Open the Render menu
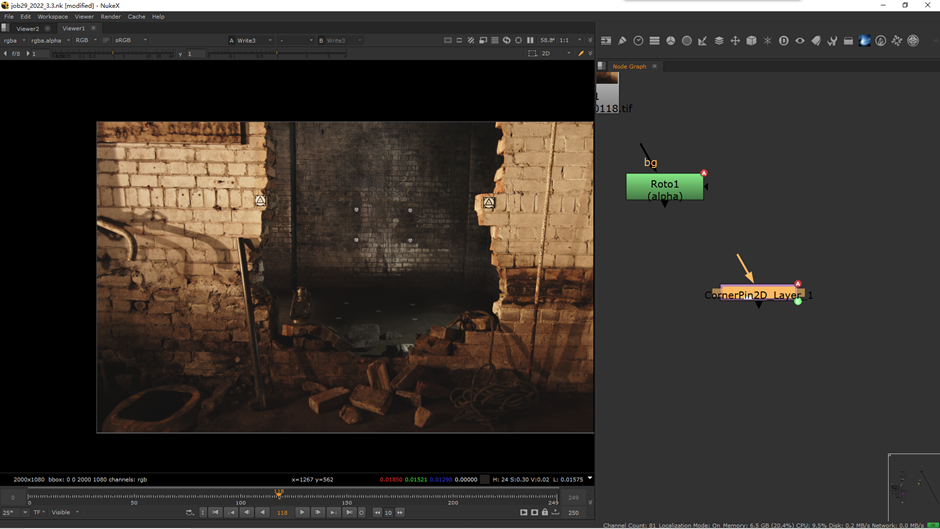This screenshot has width=940, height=529. click(x=110, y=17)
